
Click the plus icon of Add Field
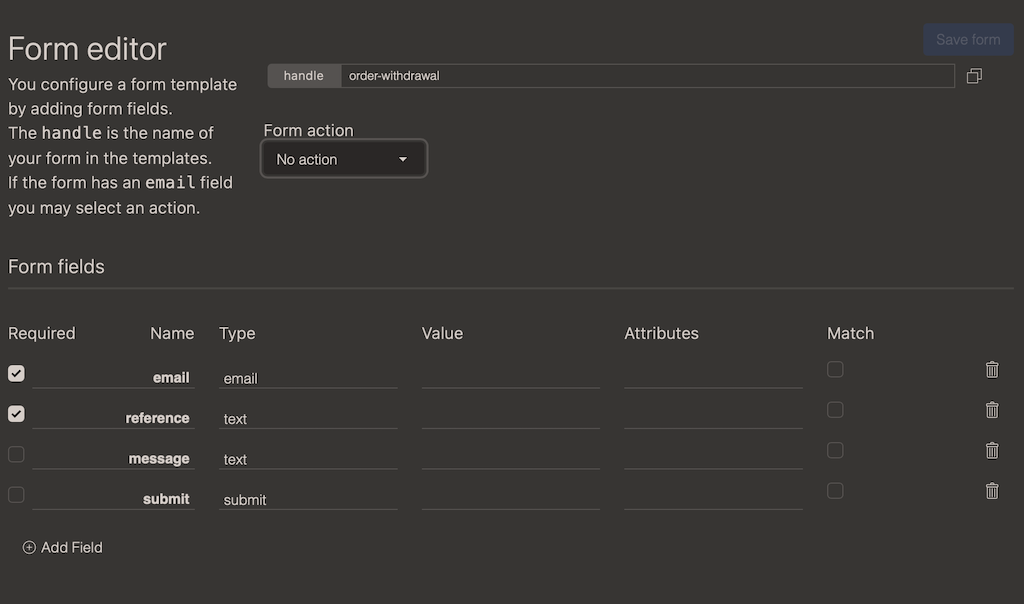coord(29,547)
